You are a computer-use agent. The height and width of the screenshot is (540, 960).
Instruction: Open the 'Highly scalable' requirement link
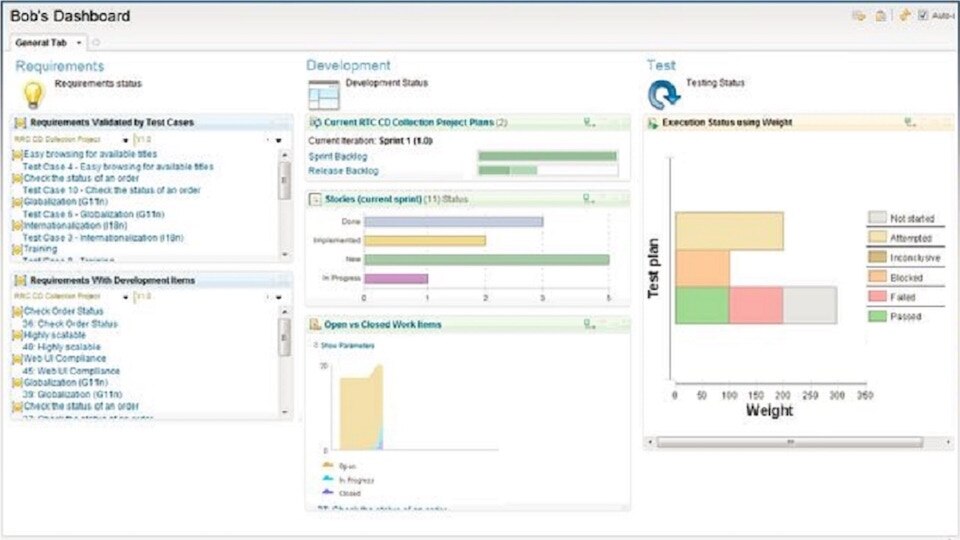click(54, 335)
